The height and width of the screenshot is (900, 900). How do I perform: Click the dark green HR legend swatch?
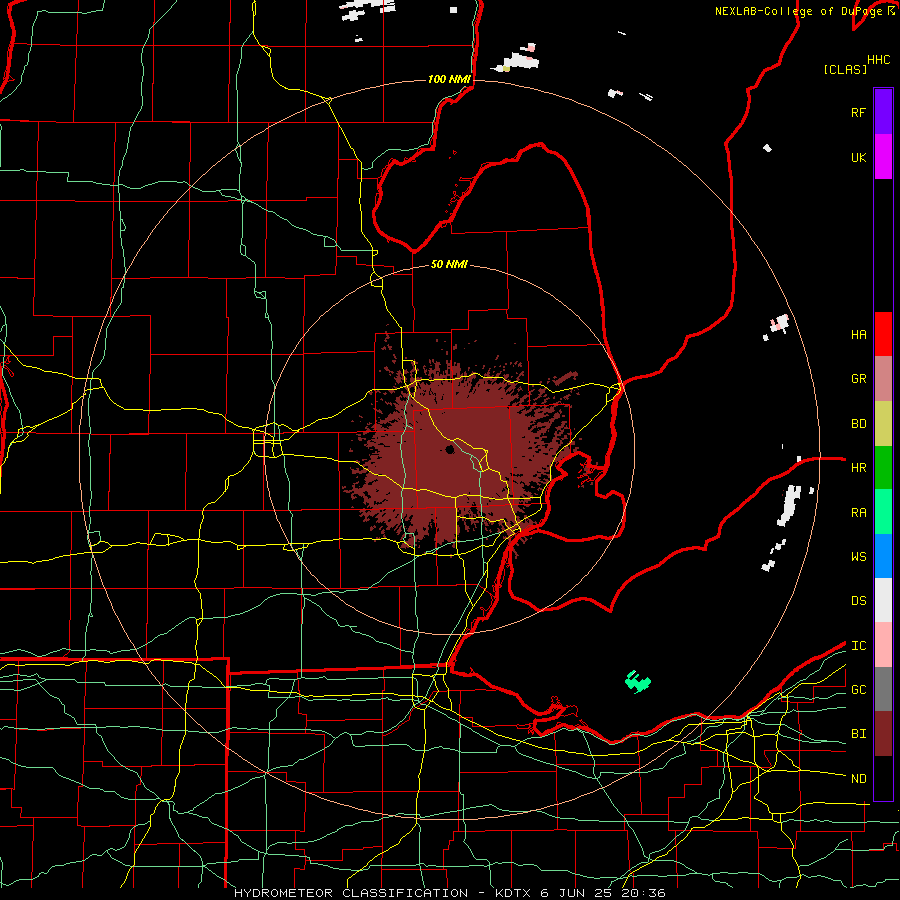[883, 468]
